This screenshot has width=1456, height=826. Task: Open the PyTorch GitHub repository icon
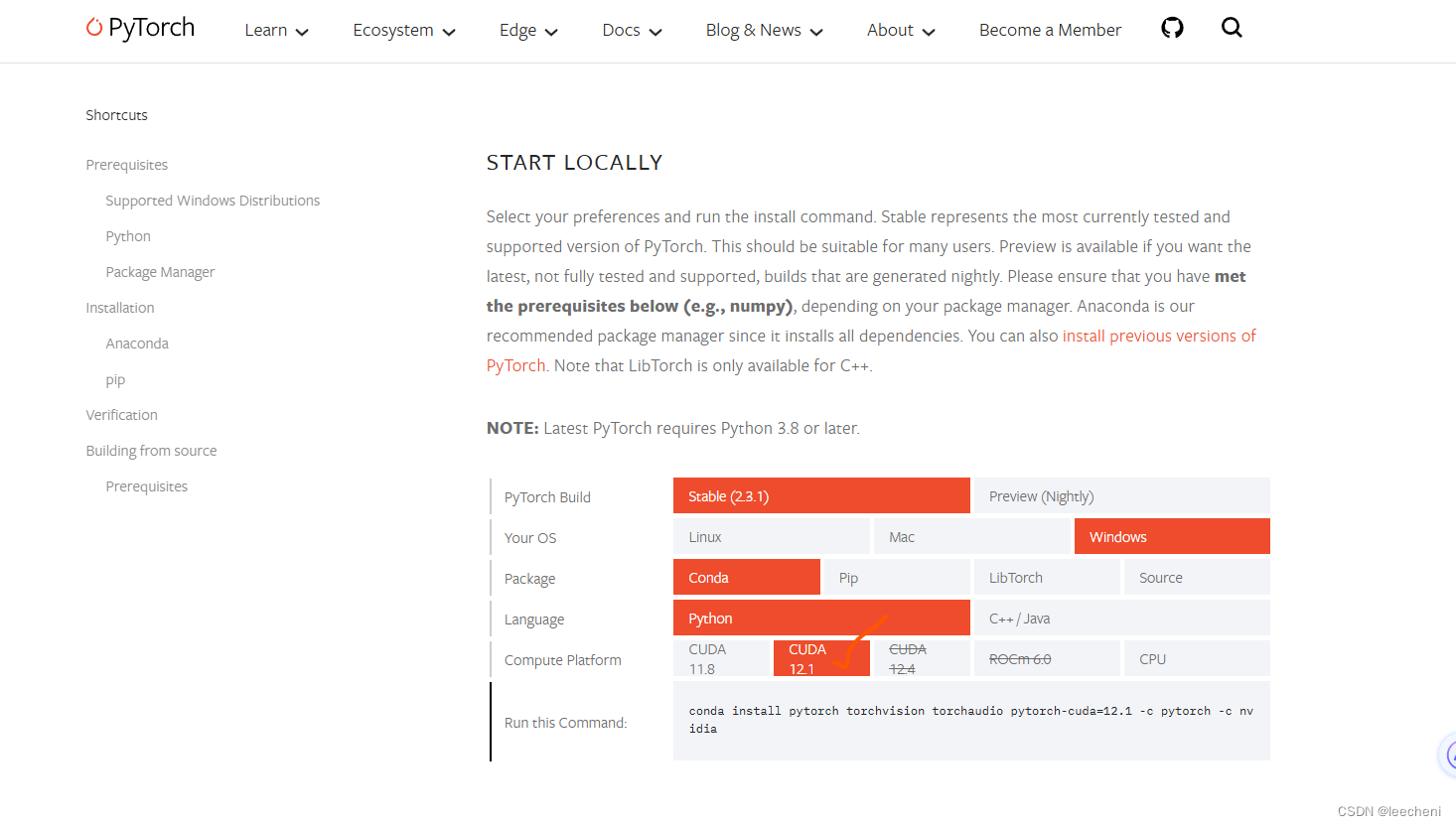(x=1172, y=28)
